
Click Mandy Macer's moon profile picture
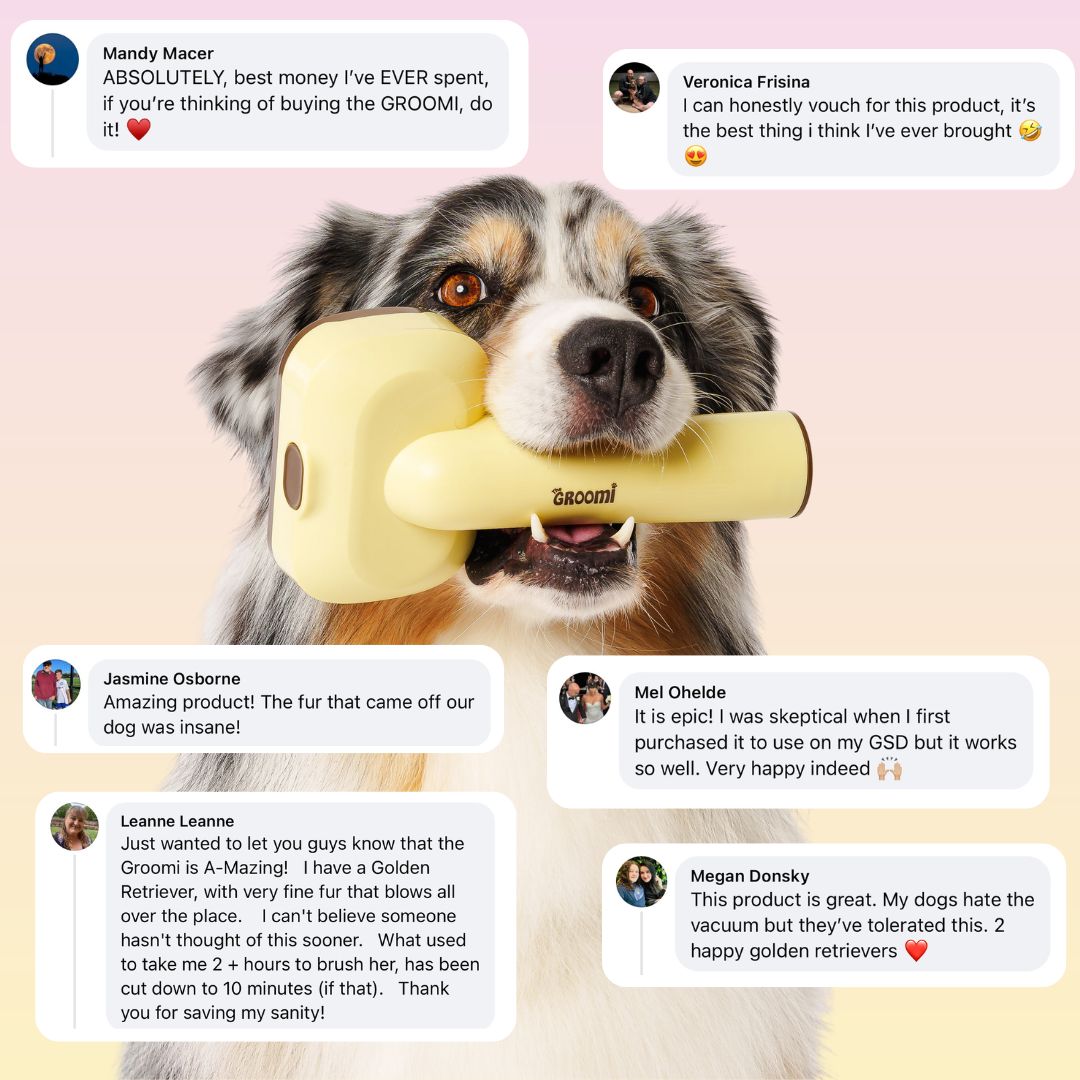(x=52, y=59)
